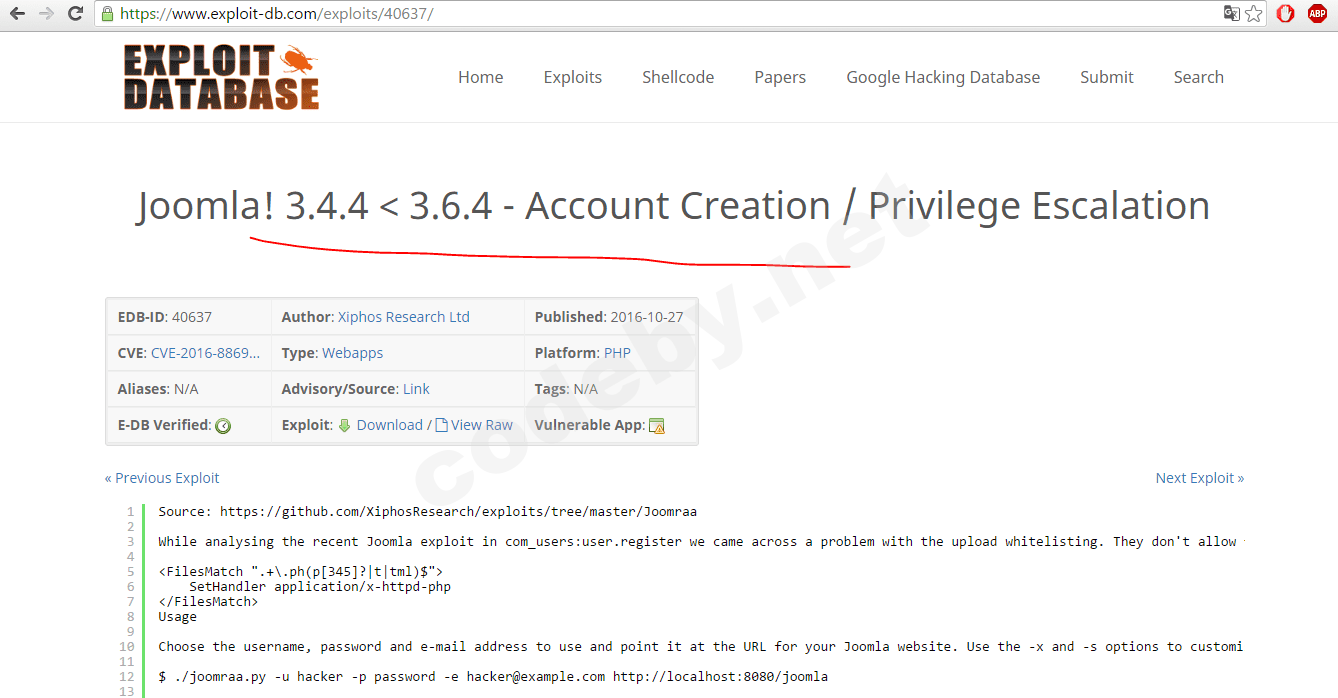Open Google Hacking Database menu item
The height and width of the screenshot is (698, 1338).
943,77
